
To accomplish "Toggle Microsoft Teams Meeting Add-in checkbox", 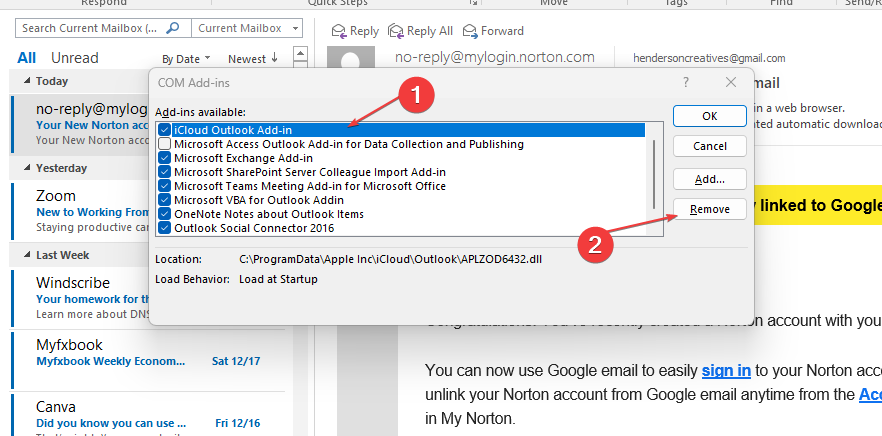I will point(165,186).
